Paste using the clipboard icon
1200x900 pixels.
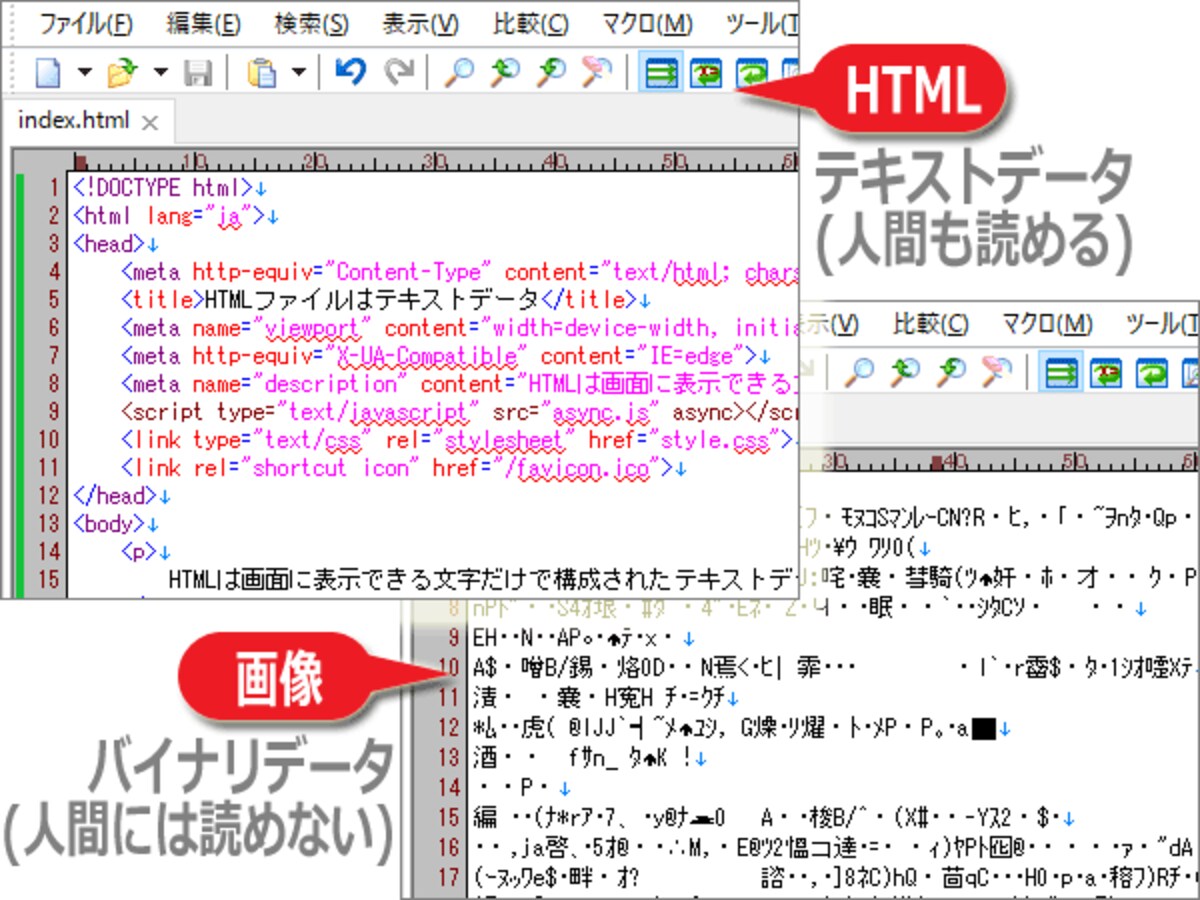(260, 72)
